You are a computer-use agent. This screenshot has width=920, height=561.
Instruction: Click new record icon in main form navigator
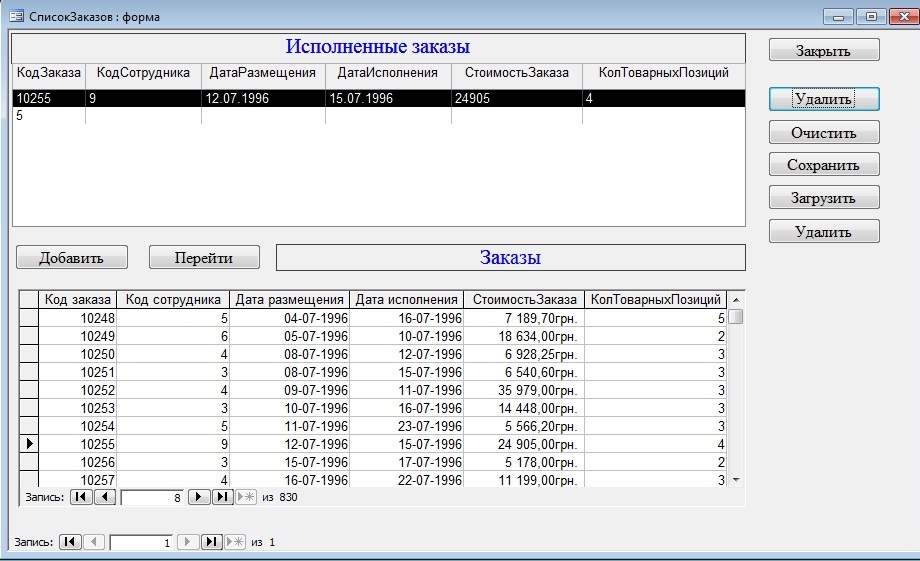point(235,542)
